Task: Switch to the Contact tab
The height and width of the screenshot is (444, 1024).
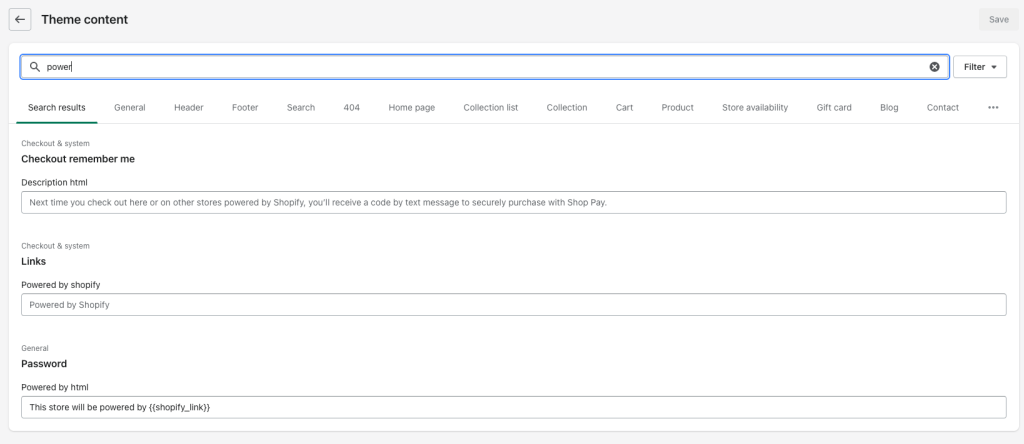Action: coord(942,108)
